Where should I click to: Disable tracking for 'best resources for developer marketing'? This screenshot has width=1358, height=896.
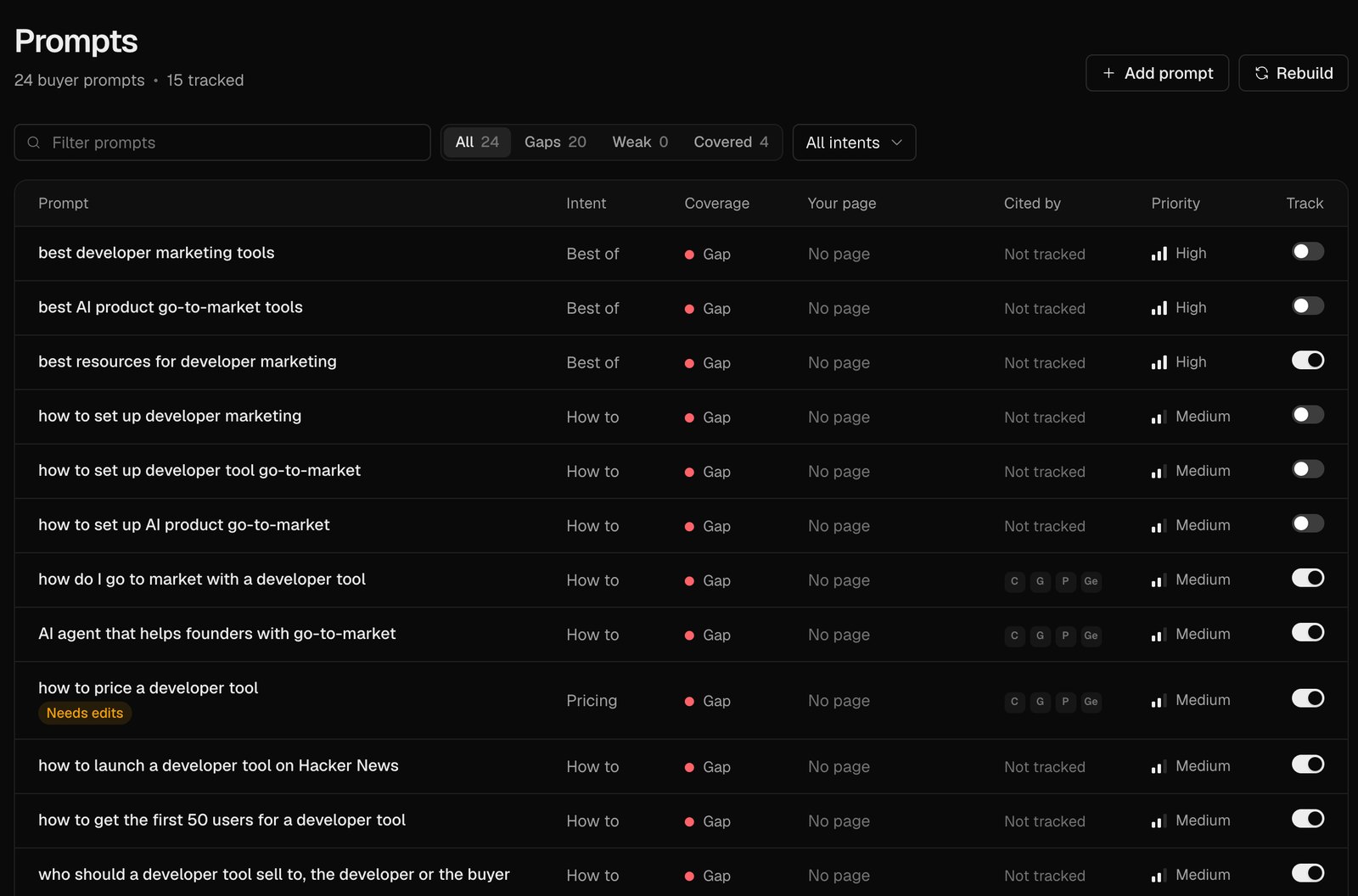(1308, 361)
